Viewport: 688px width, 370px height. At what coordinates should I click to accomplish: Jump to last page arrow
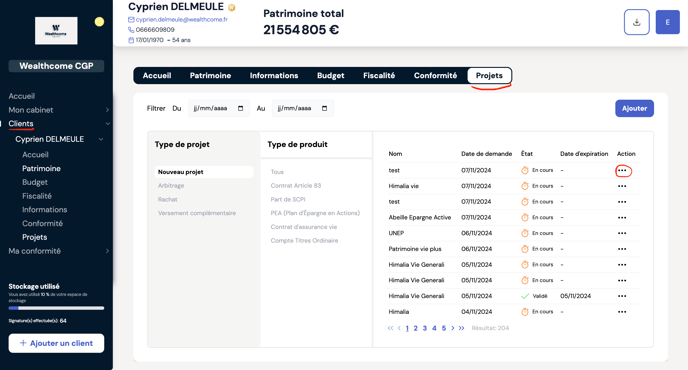(x=462, y=328)
